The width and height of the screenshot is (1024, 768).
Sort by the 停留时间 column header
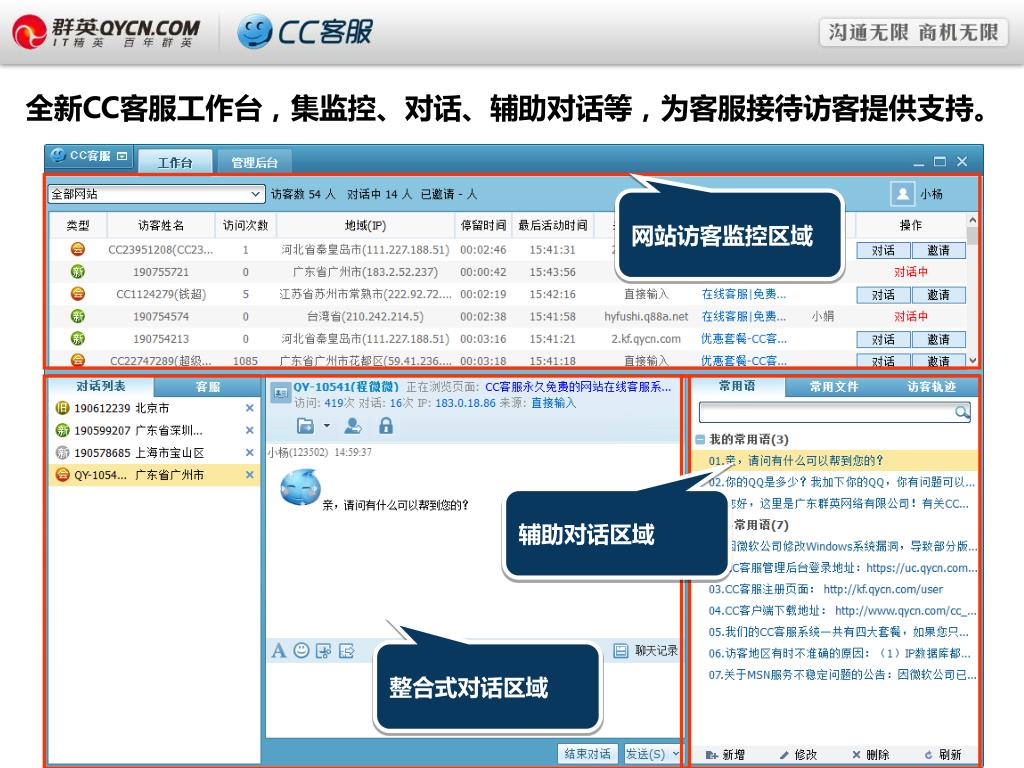pos(483,225)
